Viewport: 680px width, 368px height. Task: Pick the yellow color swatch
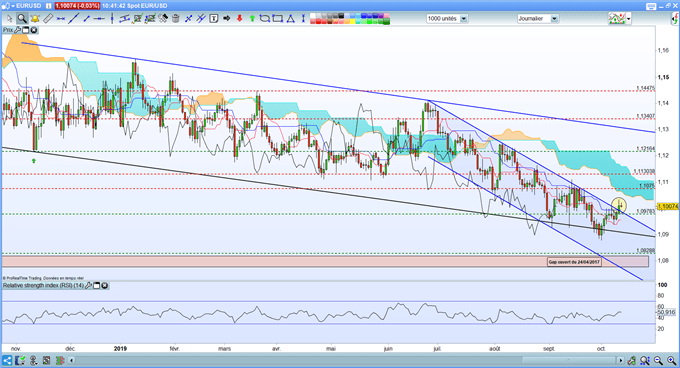[x=353, y=21]
